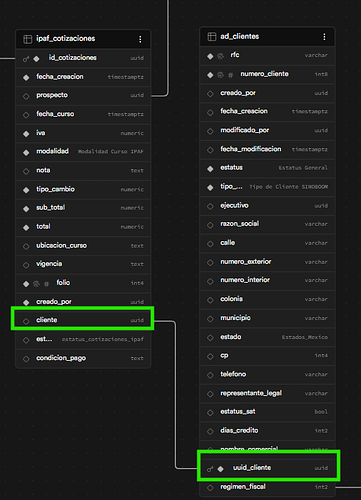361x500 pixels.
Task: Click the primary key icon on id_cotizaciones
Action: (26, 59)
